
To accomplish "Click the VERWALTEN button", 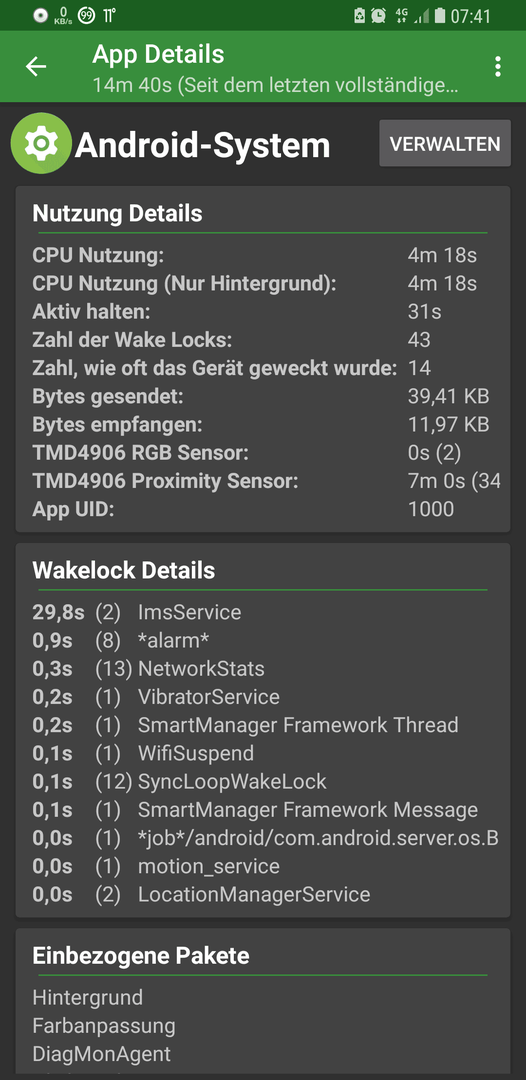I will click(445, 143).
